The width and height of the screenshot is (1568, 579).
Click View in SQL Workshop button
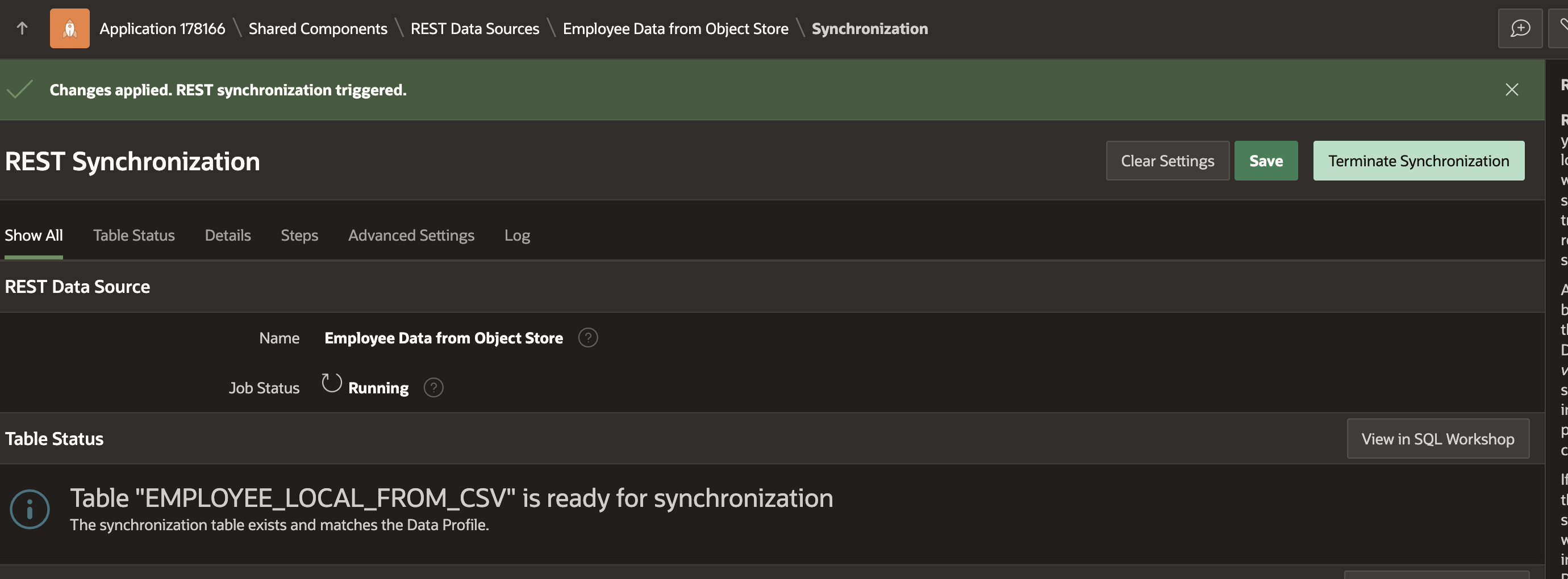click(x=1437, y=438)
